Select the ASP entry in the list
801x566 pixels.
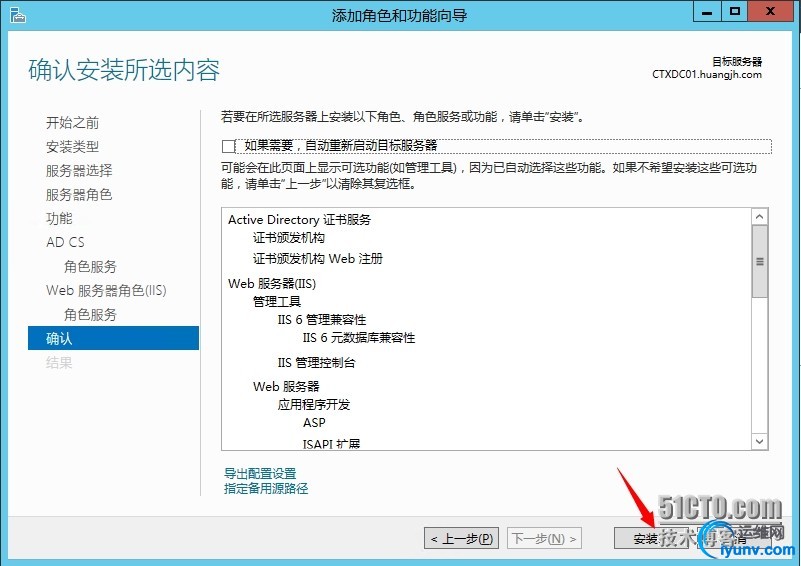(314, 422)
